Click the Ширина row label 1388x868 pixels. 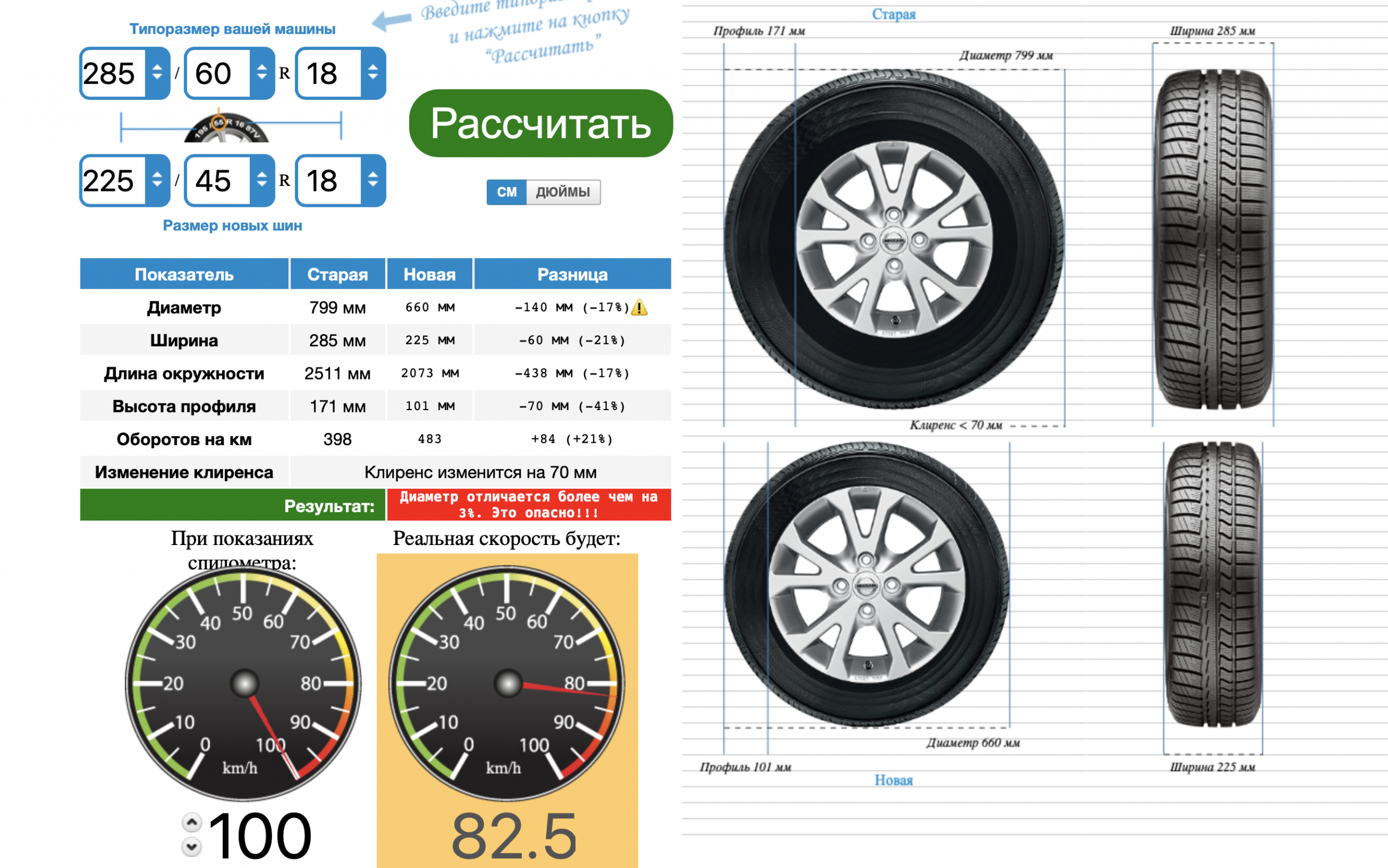point(184,340)
